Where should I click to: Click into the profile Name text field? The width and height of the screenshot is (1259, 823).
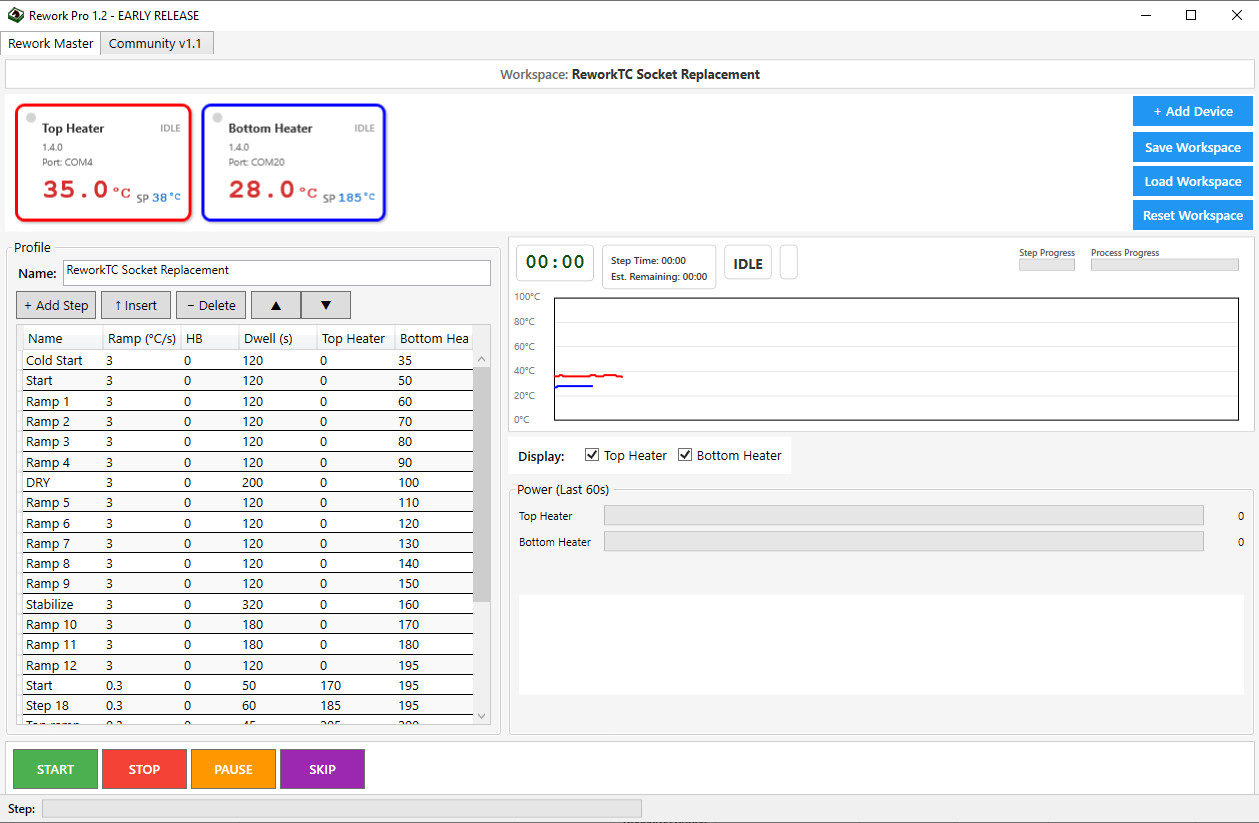click(277, 272)
